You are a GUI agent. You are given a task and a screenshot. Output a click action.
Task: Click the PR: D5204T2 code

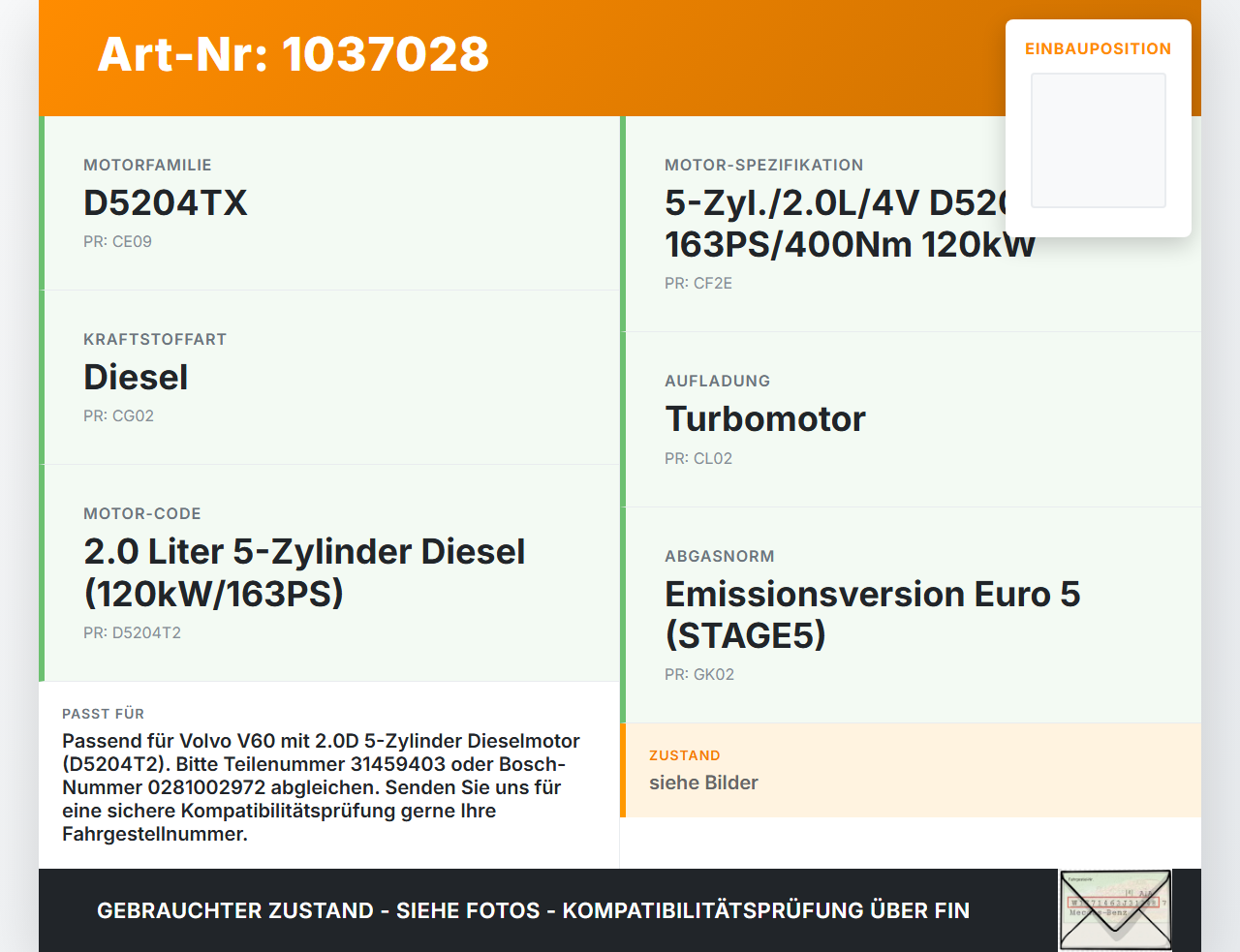132,632
